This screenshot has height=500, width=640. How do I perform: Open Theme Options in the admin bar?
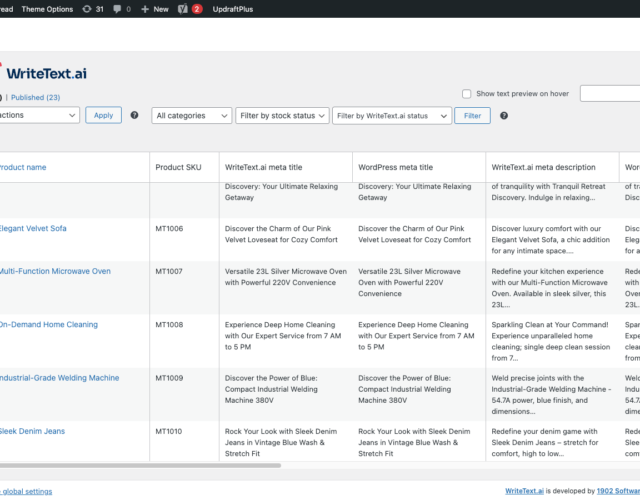coord(47,9)
